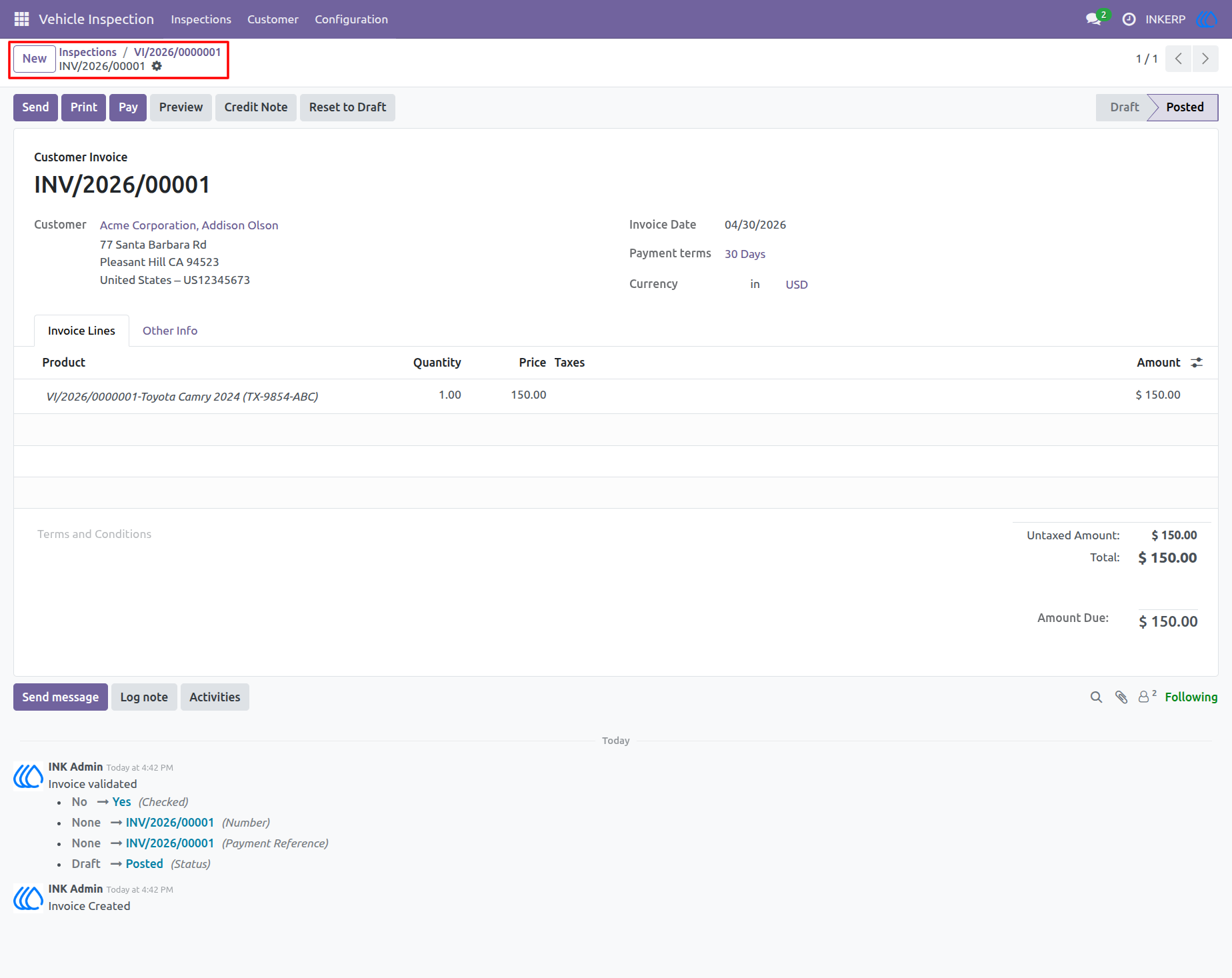Screen dimensions: 1232x978
Task: Open the conversations chat icon
Action: [1093, 19]
